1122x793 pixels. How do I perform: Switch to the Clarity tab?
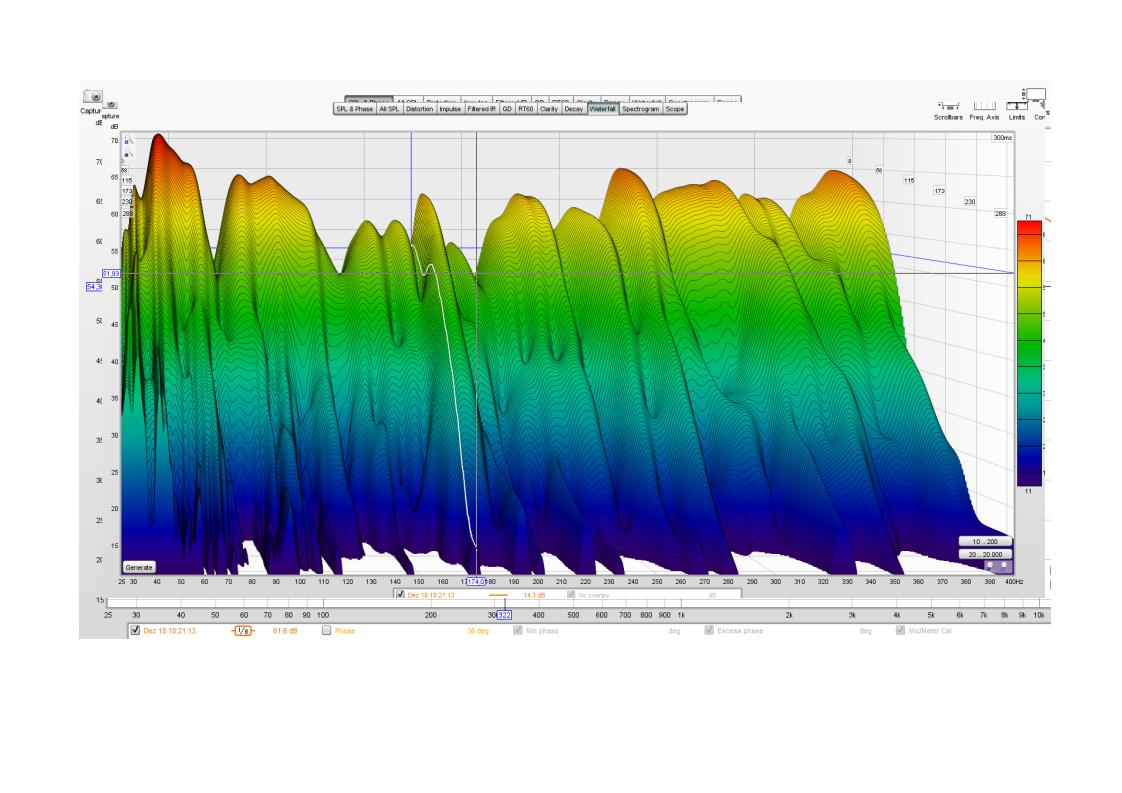tap(549, 109)
